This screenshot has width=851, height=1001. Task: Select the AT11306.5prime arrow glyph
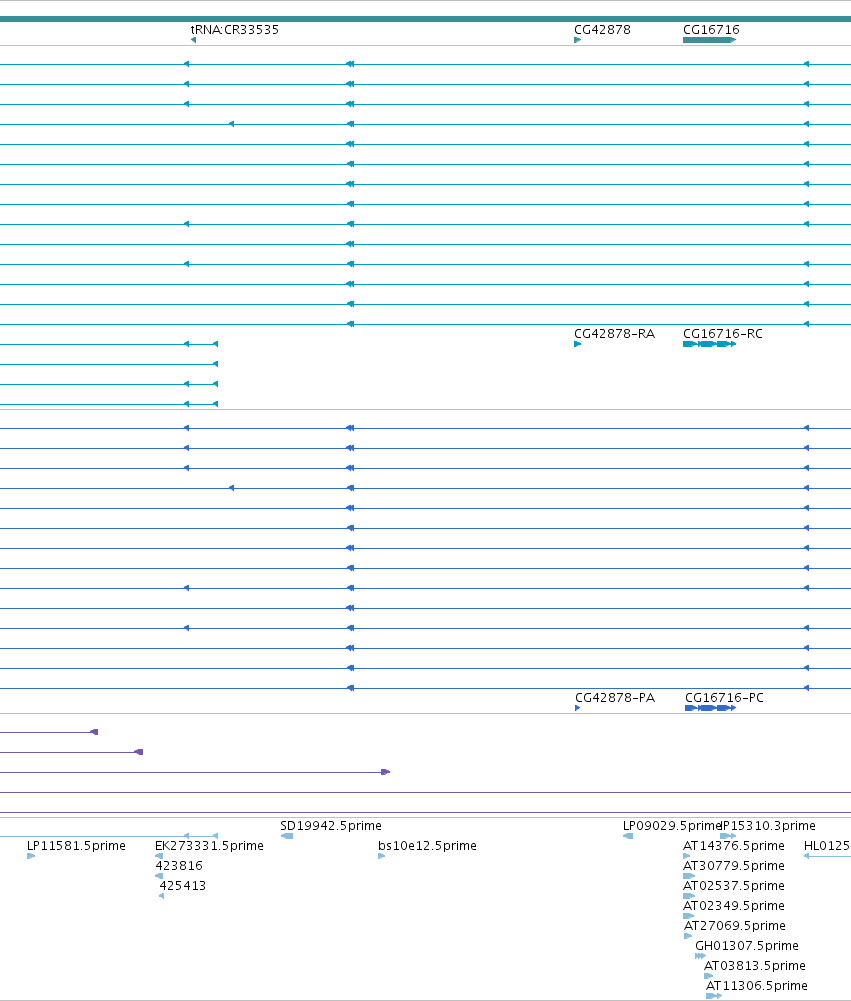(x=714, y=996)
